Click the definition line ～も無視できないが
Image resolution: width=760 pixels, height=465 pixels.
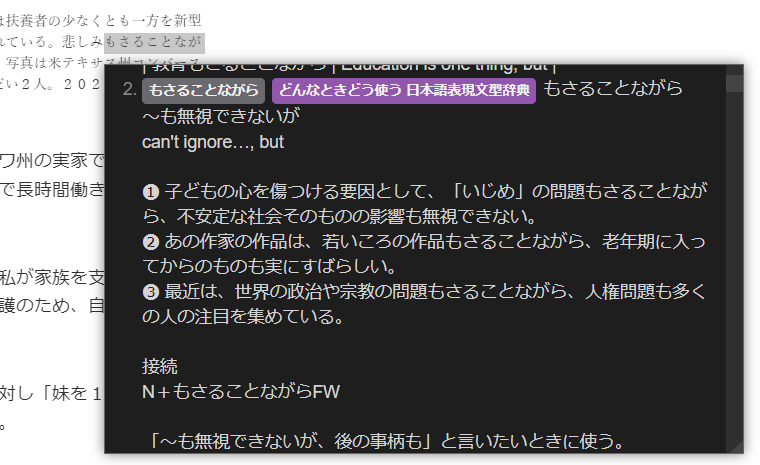tap(221, 116)
